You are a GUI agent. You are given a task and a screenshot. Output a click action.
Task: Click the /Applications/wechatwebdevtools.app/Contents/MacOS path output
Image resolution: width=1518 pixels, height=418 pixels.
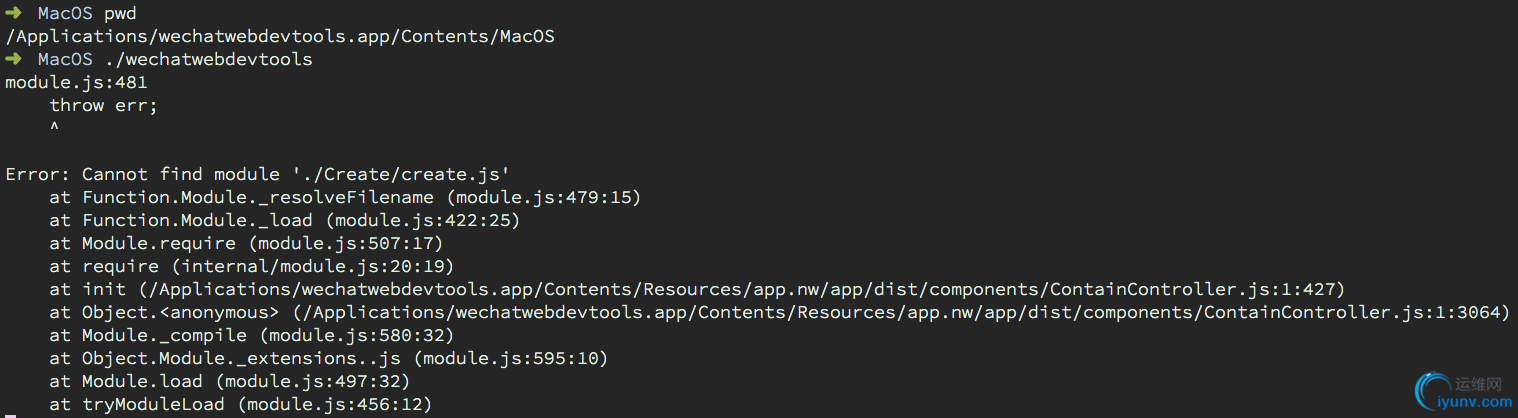[280, 37]
